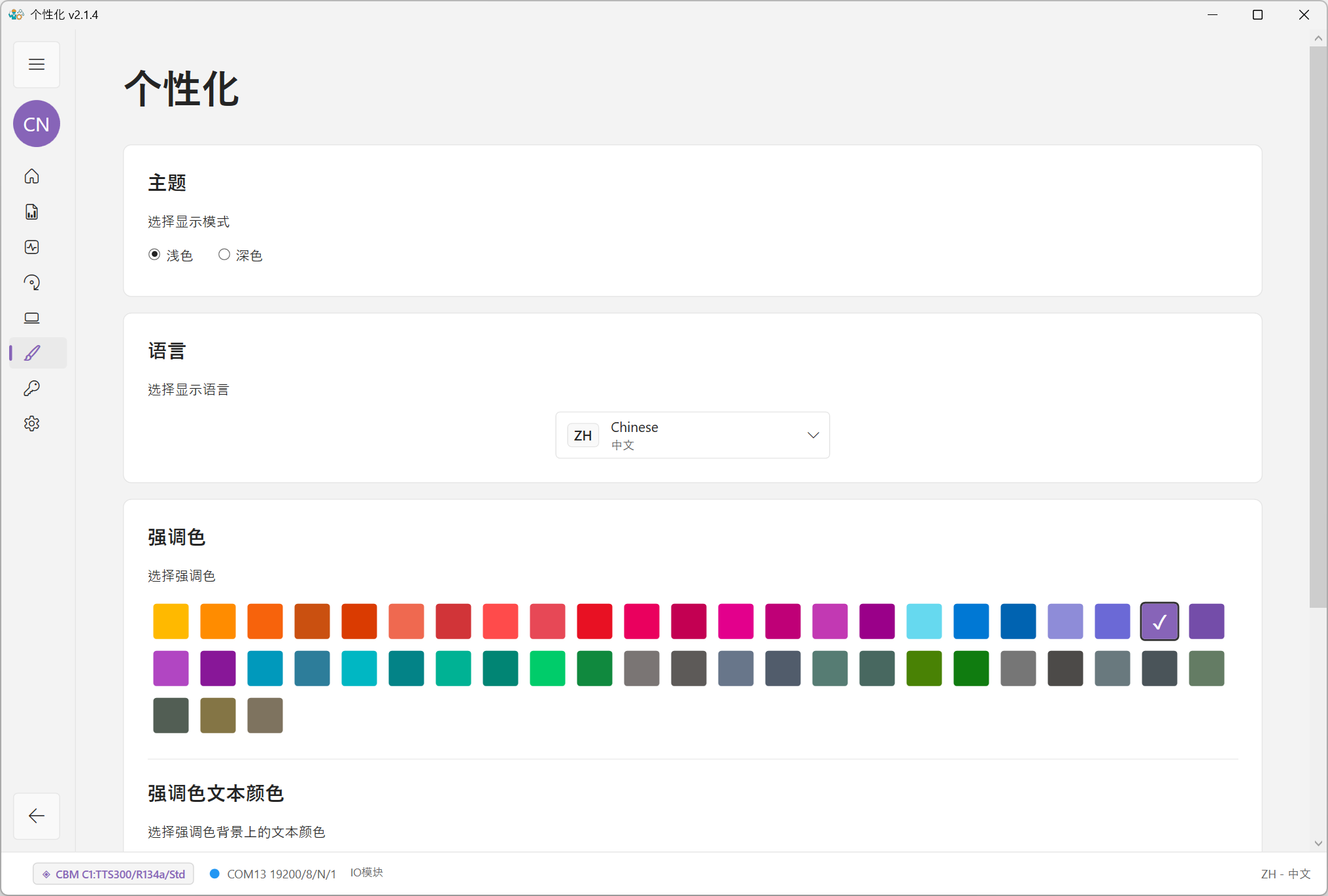
Task: Pick the dark green swatch in second row
Action: click(971, 668)
